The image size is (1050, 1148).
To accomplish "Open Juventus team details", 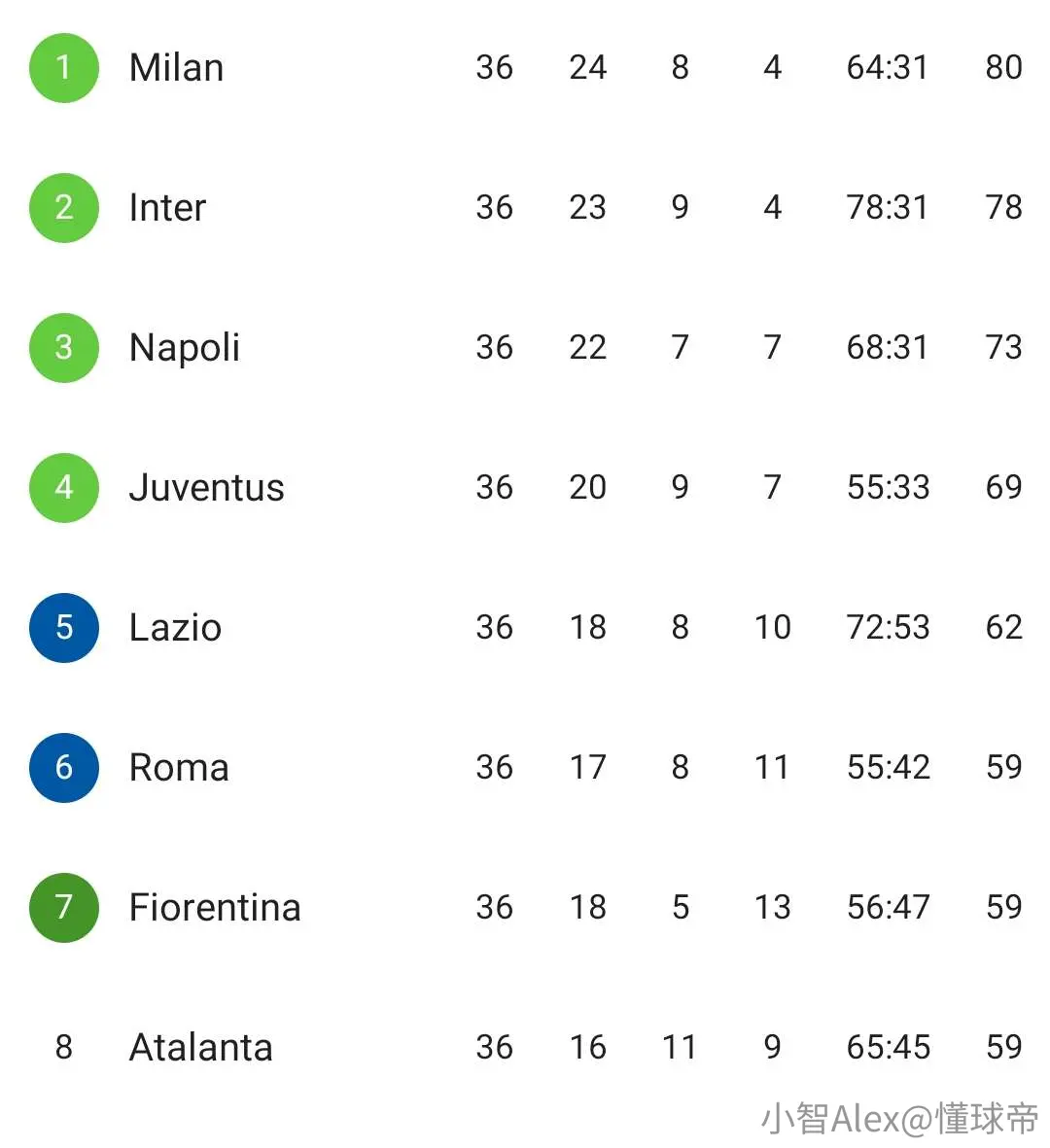I will [x=206, y=487].
